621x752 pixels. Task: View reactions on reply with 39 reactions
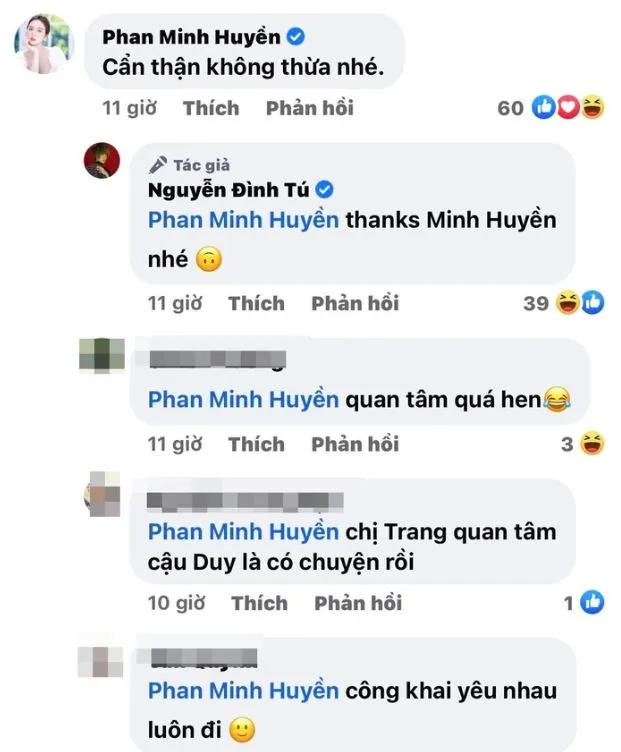564,303
